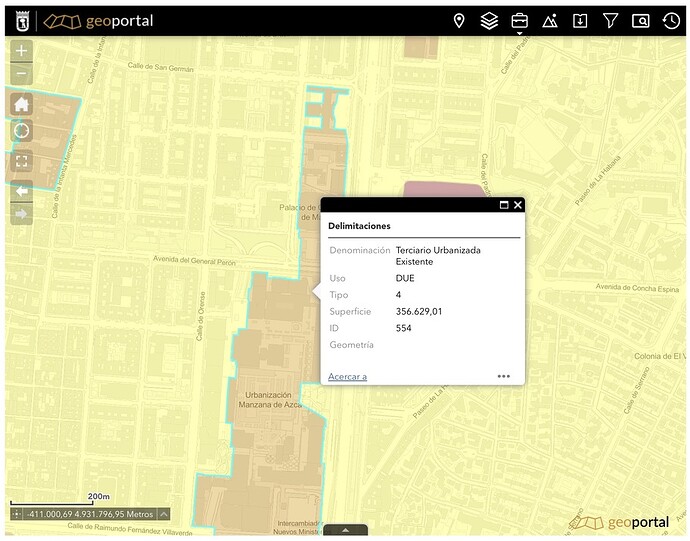Return to the home extent
Image resolution: width=690 pixels, height=541 pixels.
coord(21,104)
